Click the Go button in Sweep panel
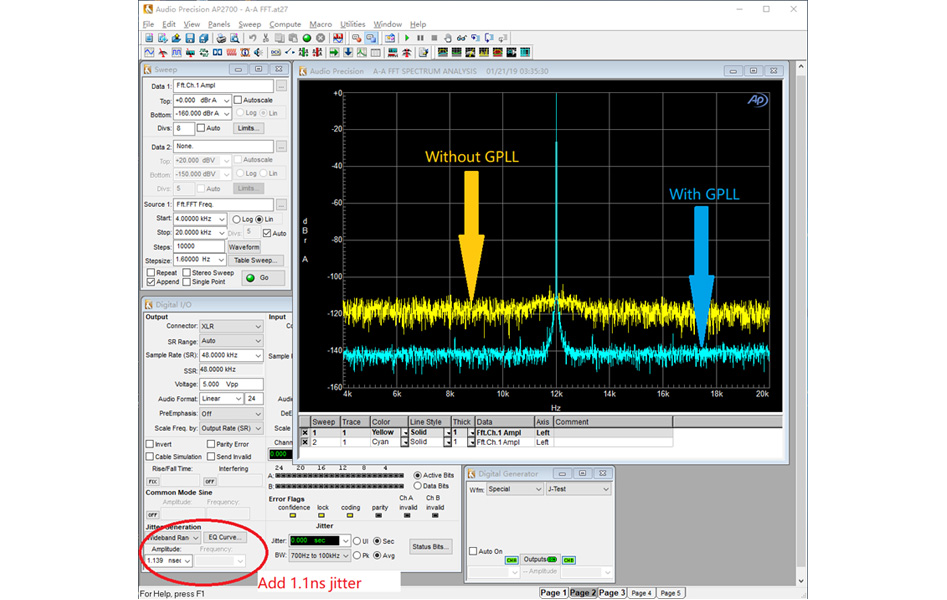This screenshot has width=947, height=600. click(263, 278)
